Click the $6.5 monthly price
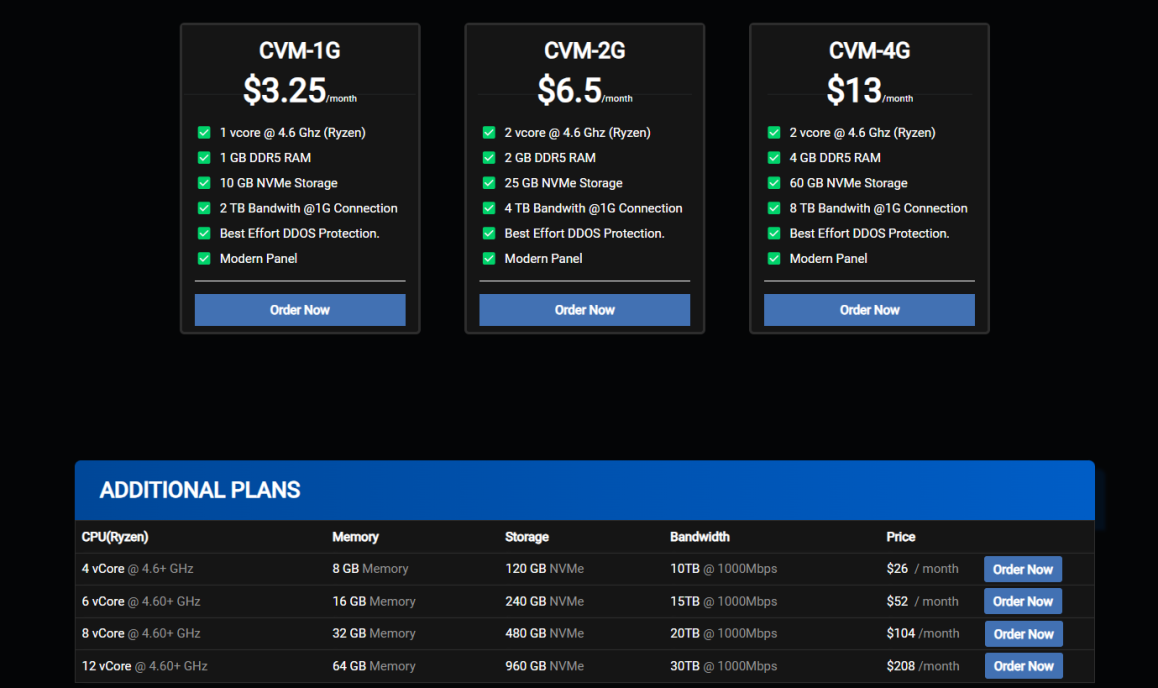Image resolution: width=1158 pixels, height=688 pixels. pos(584,90)
